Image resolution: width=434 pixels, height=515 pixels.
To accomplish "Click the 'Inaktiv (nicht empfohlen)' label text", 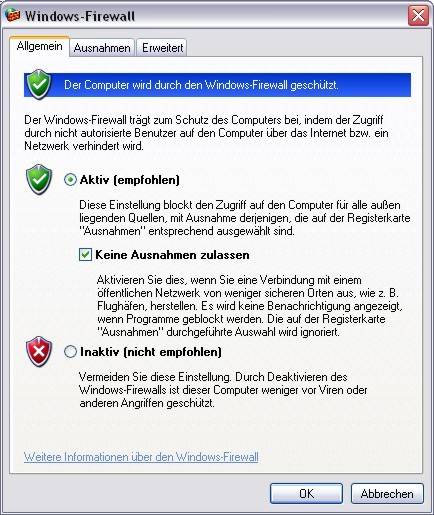I will point(151,352).
